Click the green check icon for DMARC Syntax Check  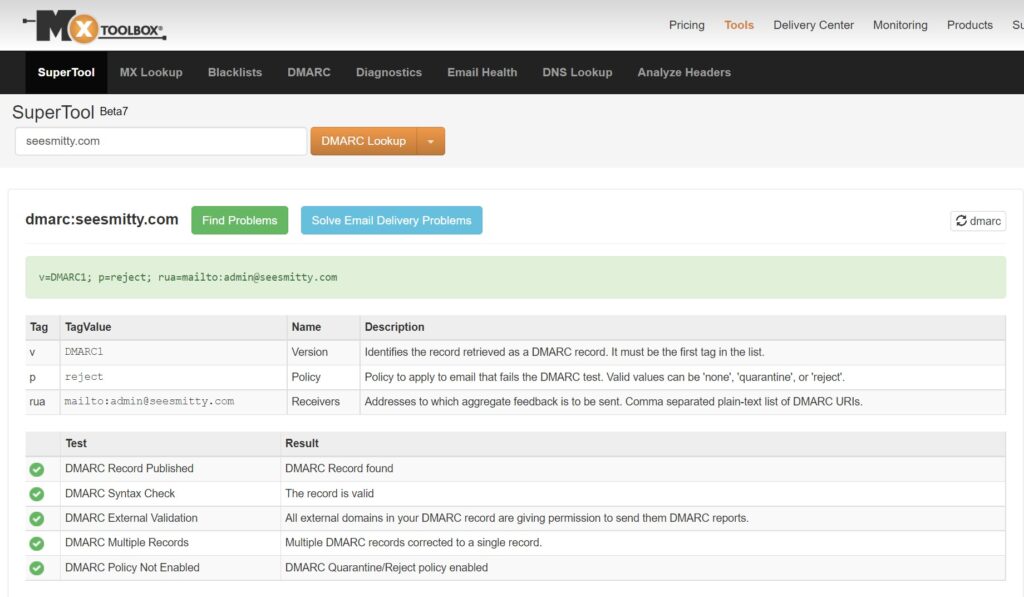[x=37, y=494]
